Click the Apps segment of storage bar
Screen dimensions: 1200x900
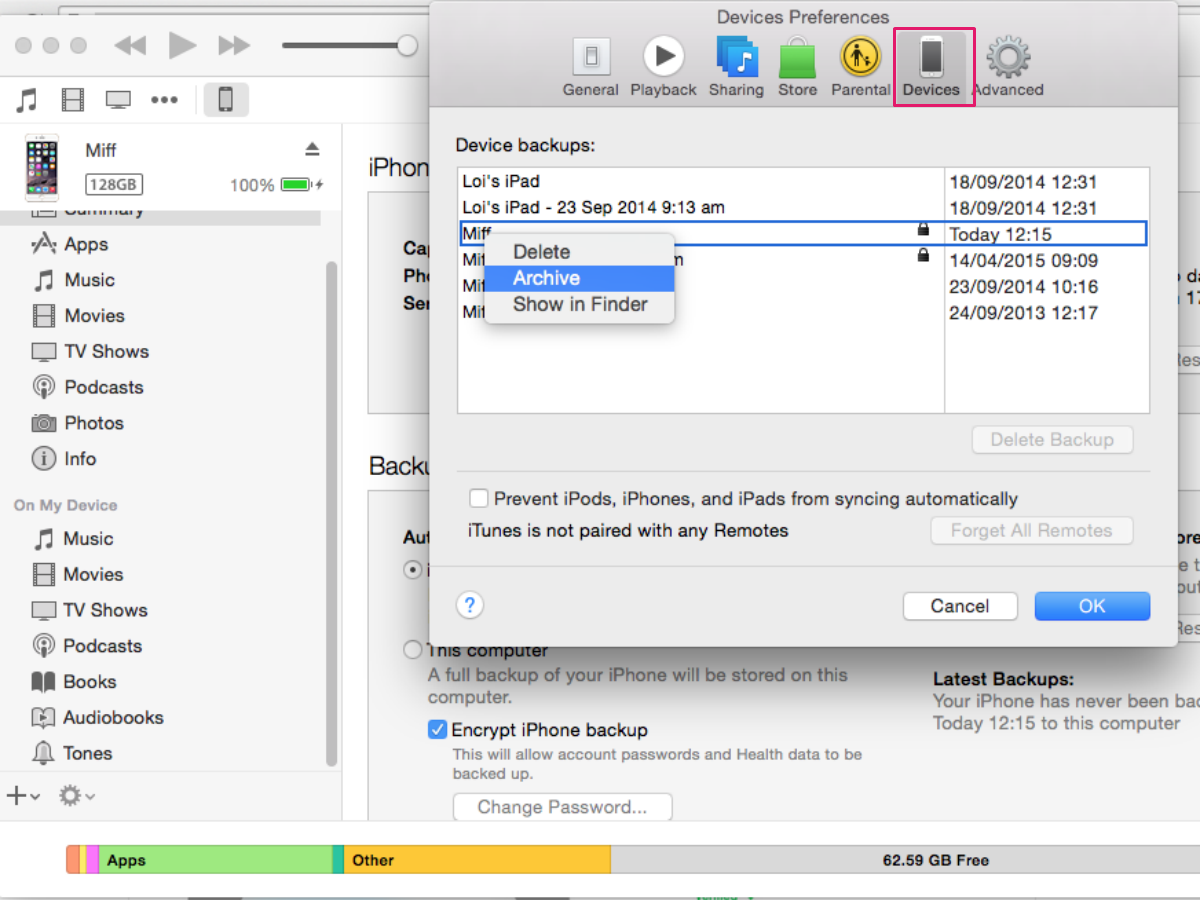[215, 860]
